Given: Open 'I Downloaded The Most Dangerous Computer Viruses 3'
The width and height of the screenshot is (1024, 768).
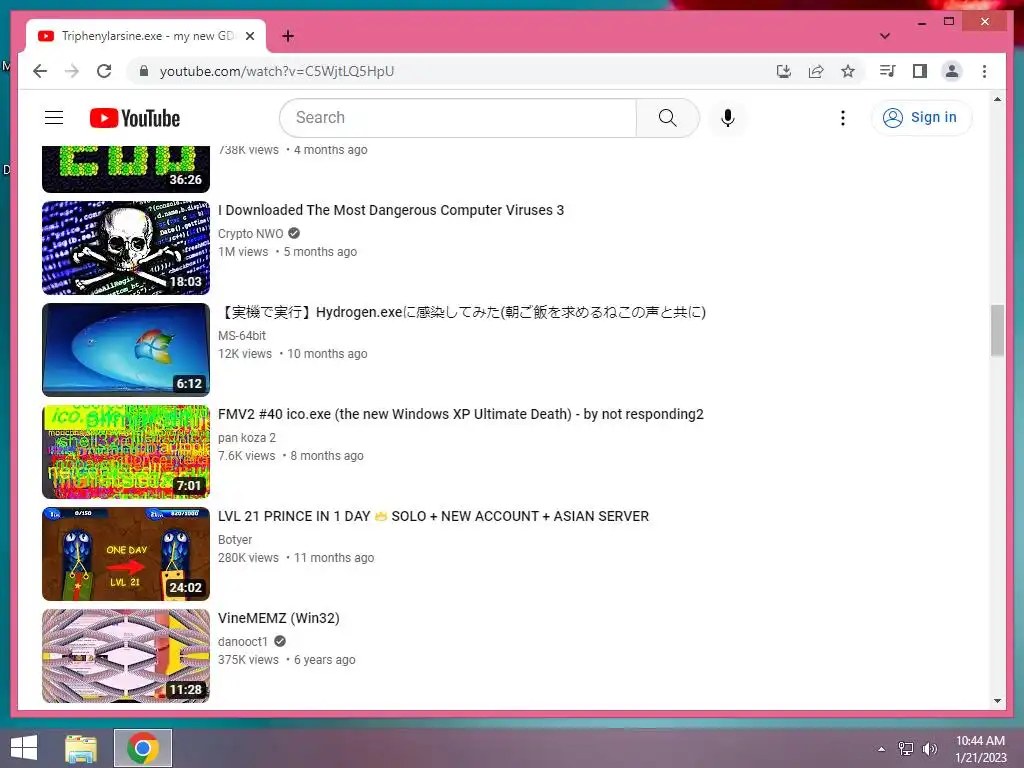Looking at the screenshot, I should pos(391,210).
